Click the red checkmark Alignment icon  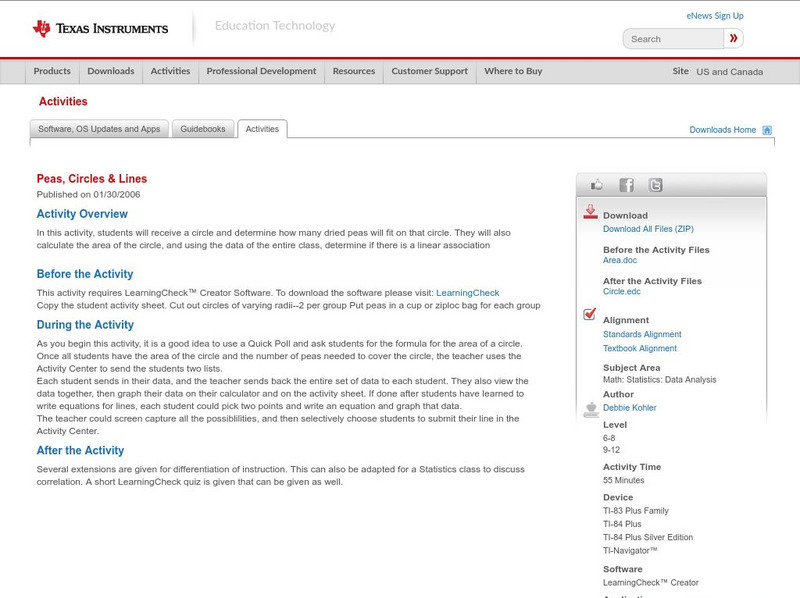pyautogui.click(x=590, y=314)
